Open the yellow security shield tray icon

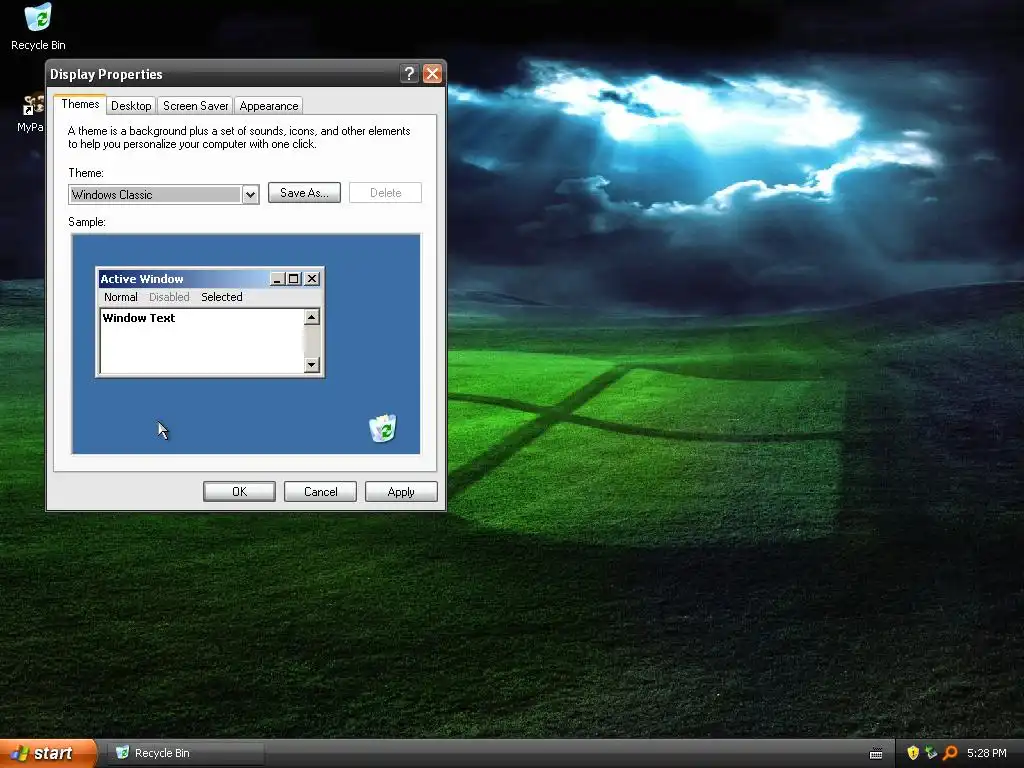(913, 753)
